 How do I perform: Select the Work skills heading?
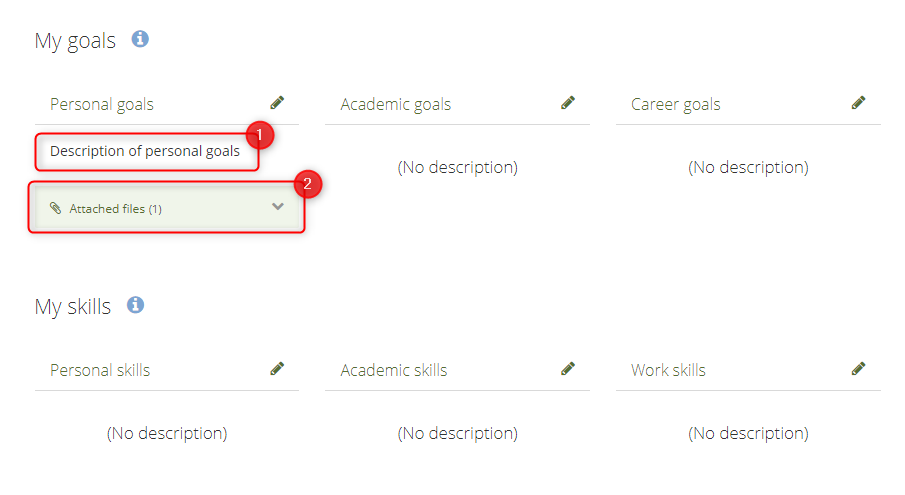click(668, 370)
